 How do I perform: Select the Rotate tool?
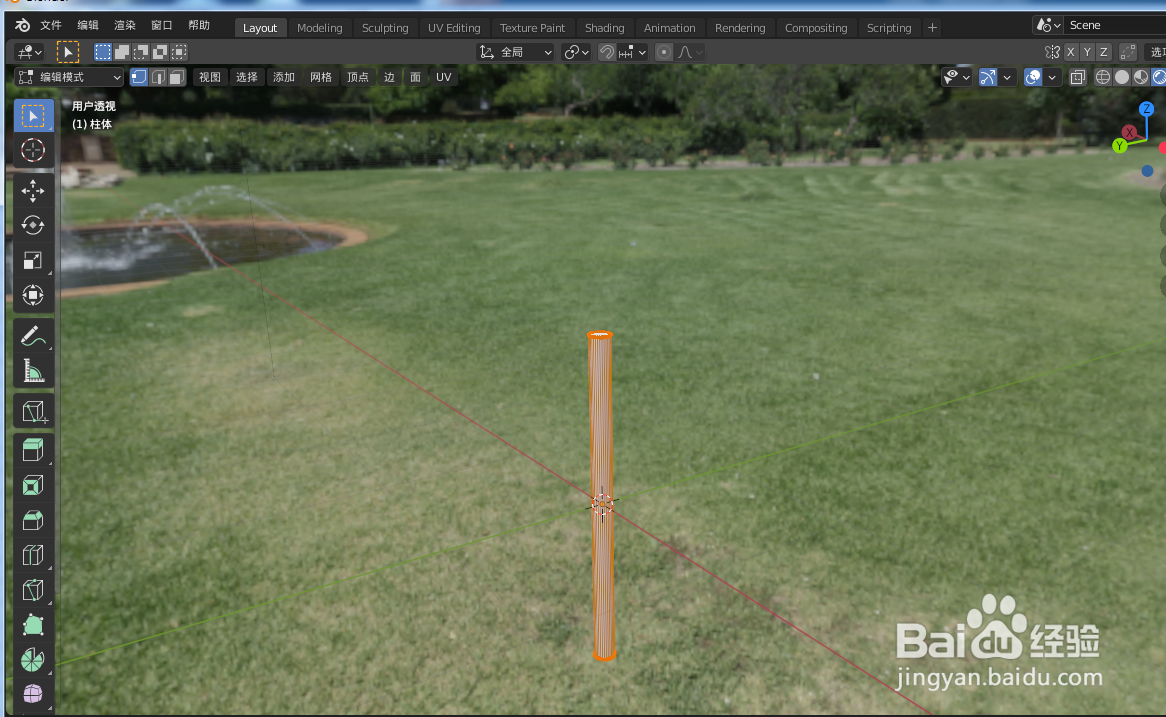[x=33, y=225]
